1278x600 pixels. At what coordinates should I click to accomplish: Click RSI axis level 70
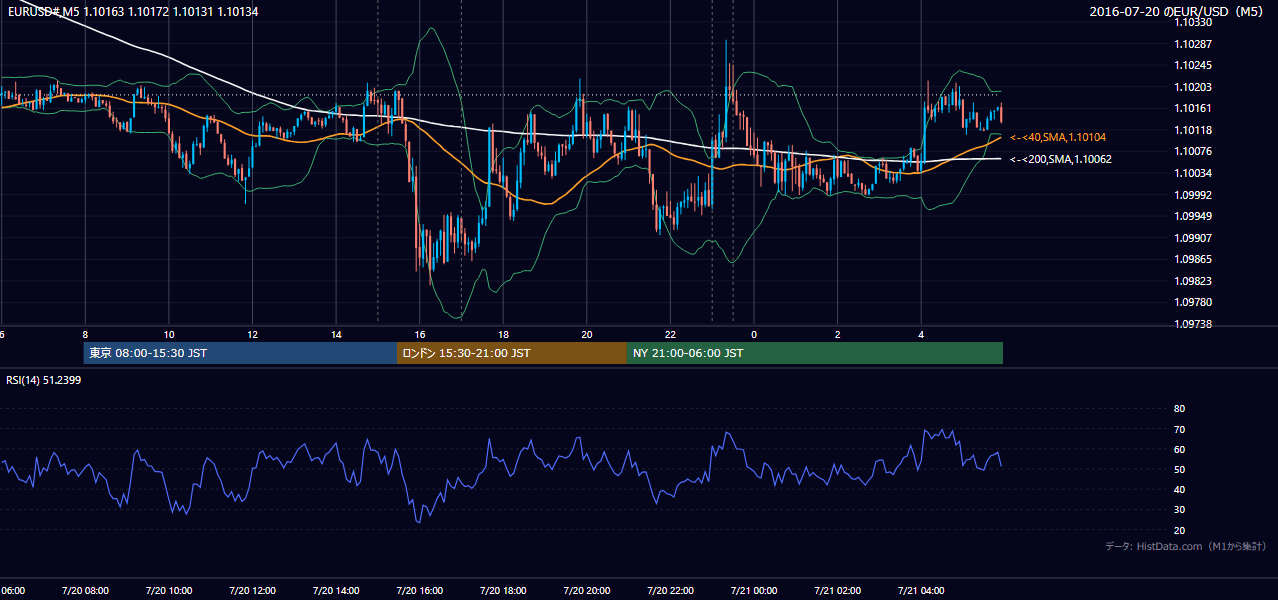coord(1179,429)
